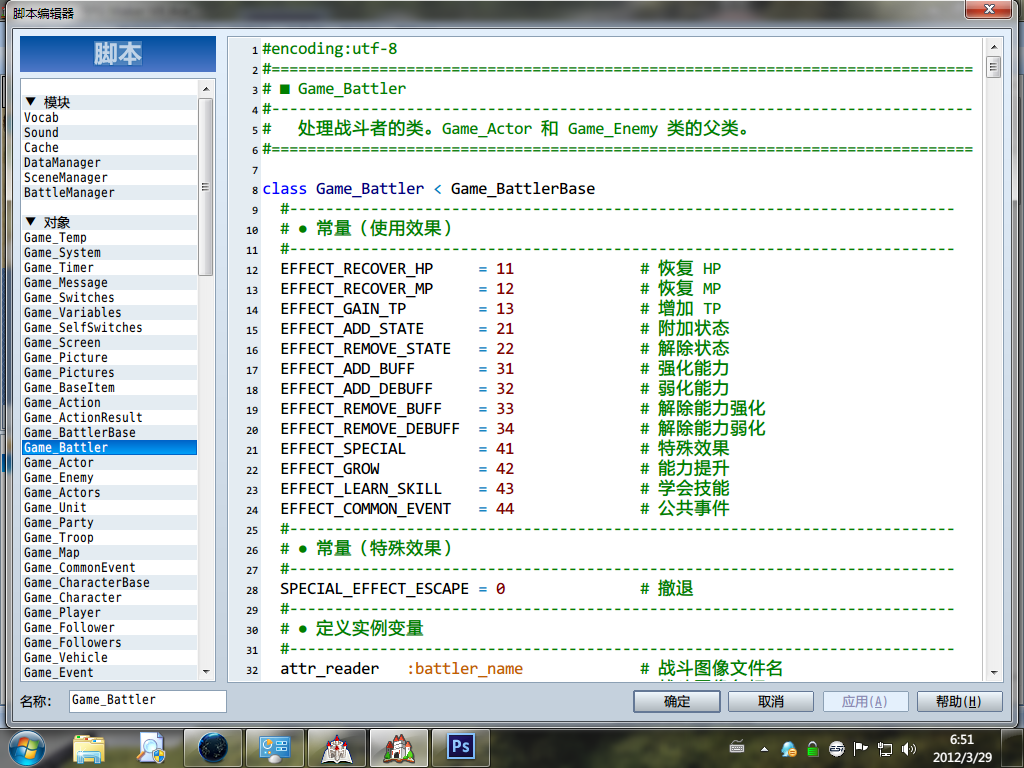Viewport: 1024px width, 768px height.
Task: Select the ▼ 模块 section header
Action: (x=109, y=103)
